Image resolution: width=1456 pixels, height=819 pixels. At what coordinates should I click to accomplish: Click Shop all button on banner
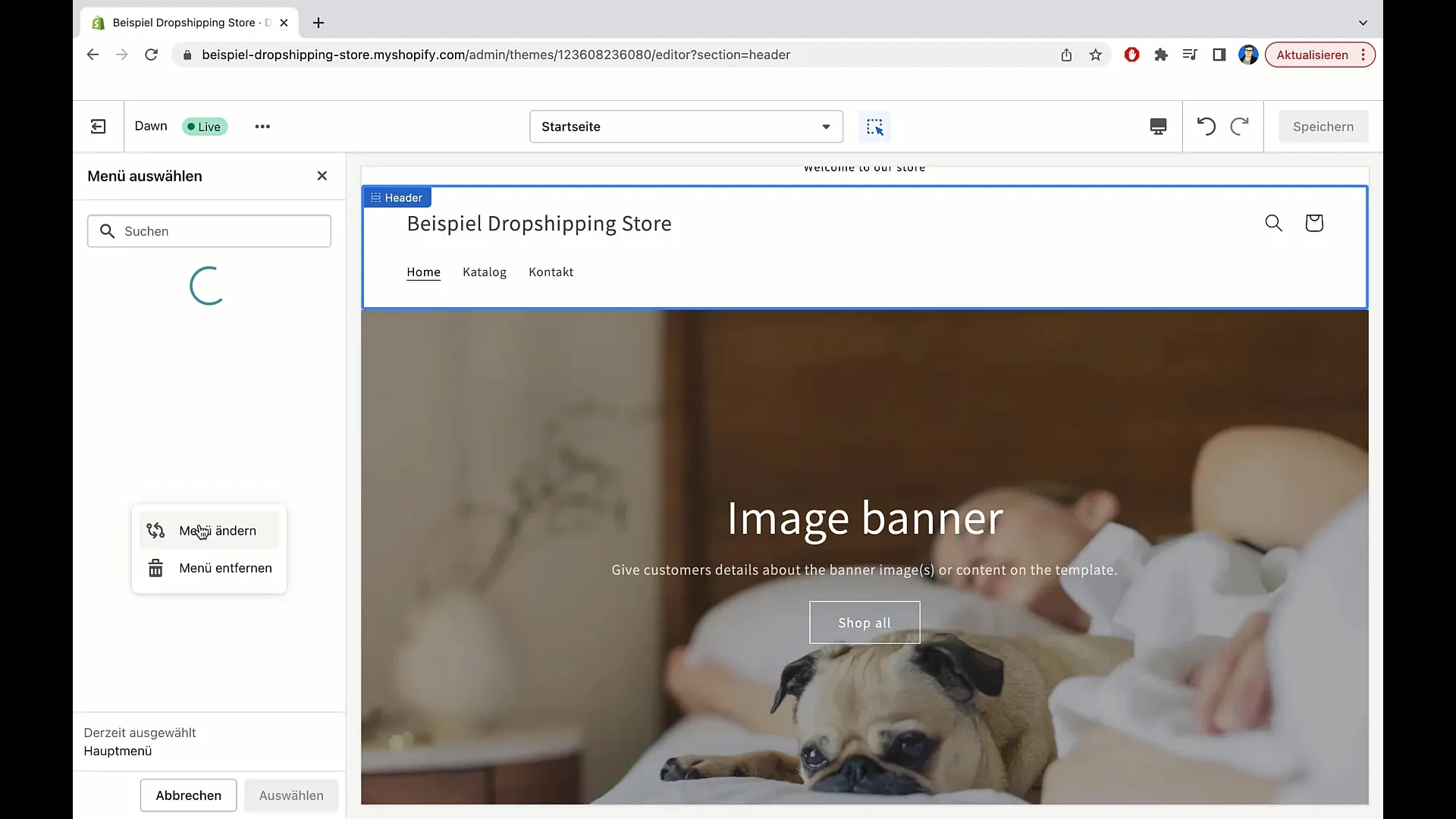tap(864, 623)
